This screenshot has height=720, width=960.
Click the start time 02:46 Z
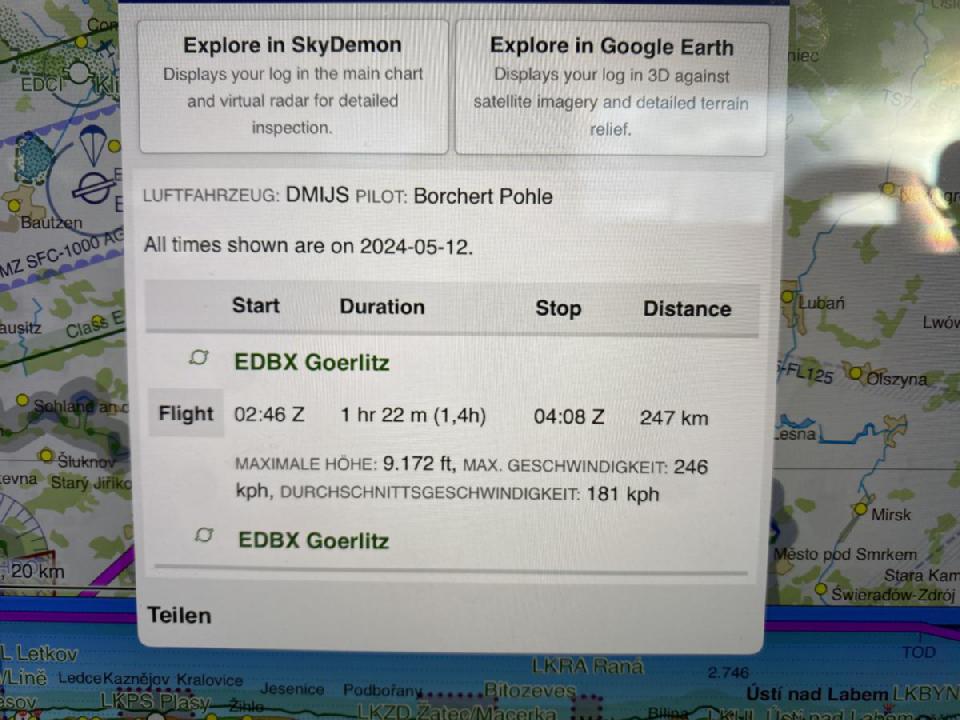(x=269, y=414)
